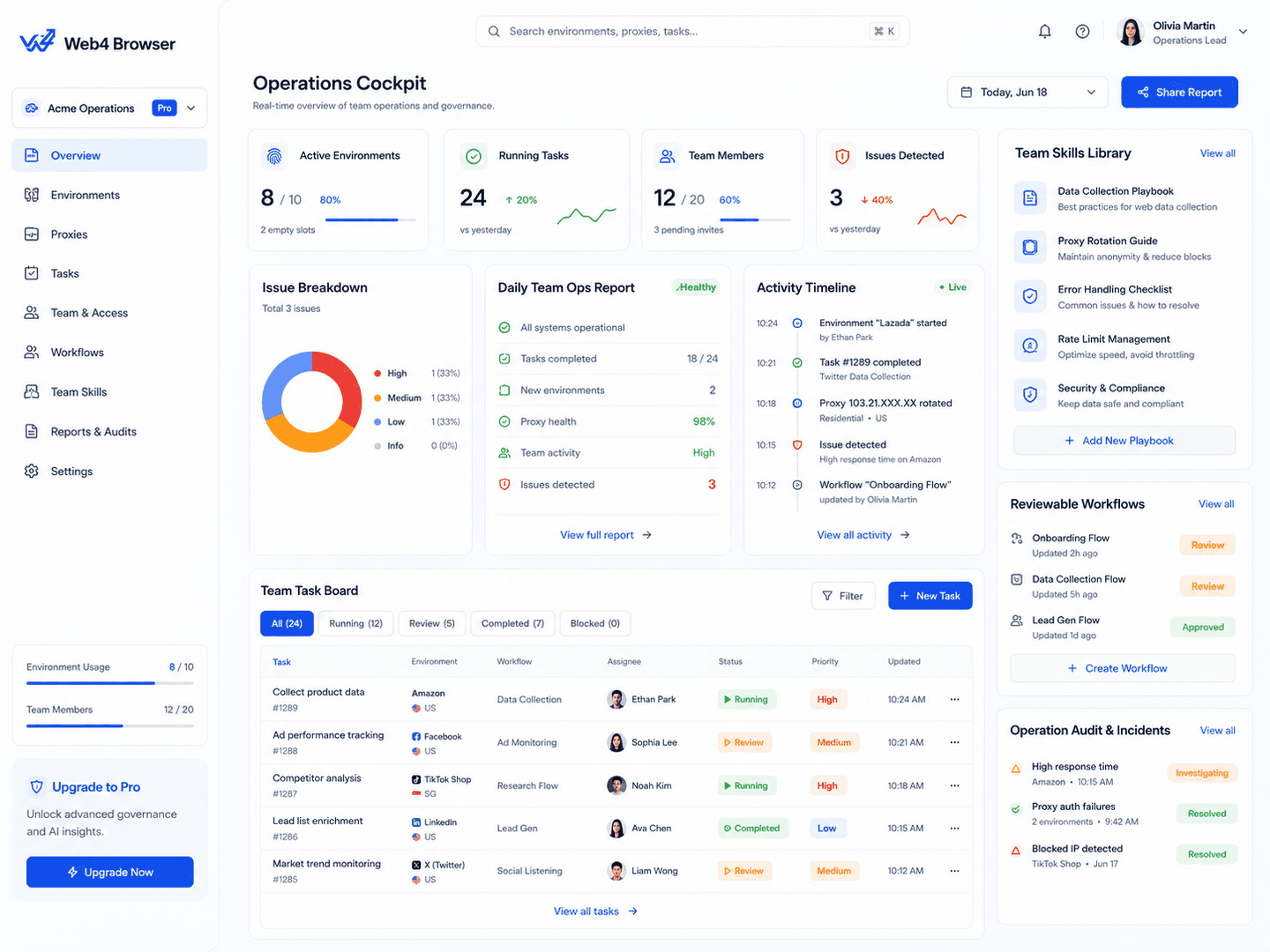Screen dimensions: 1270x952
Task: Open Reports & Audits in the sidebar
Action: click(x=109, y=432)
